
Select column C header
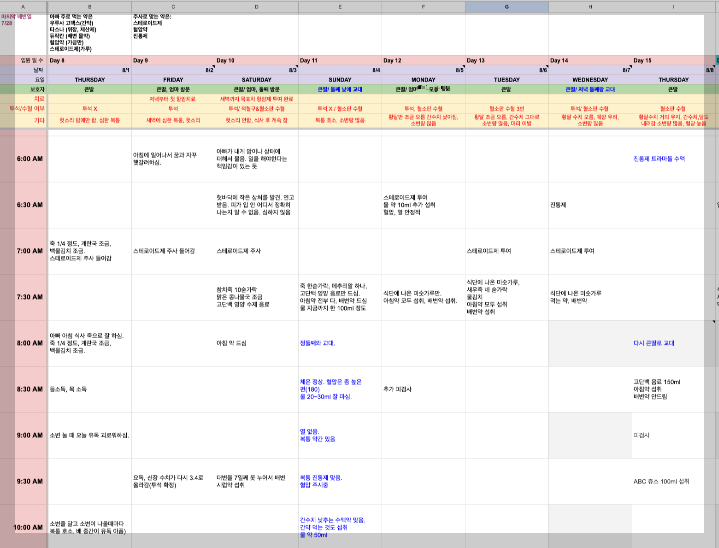(x=173, y=7)
